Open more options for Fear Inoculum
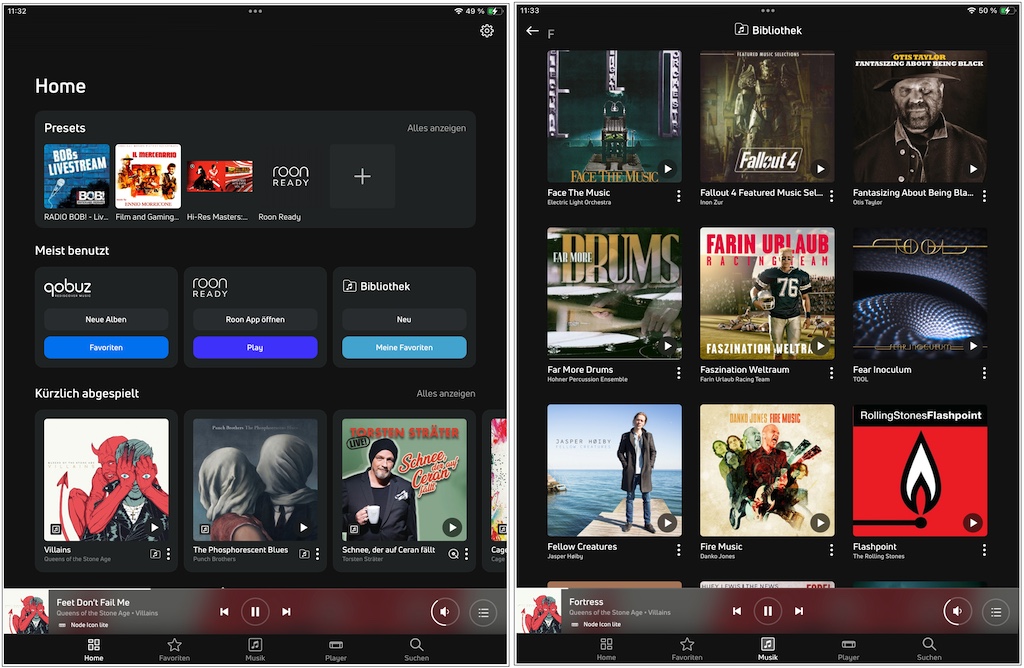The height and width of the screenshot is (668, 1024). pyautogui.click(x=984, y=373)
